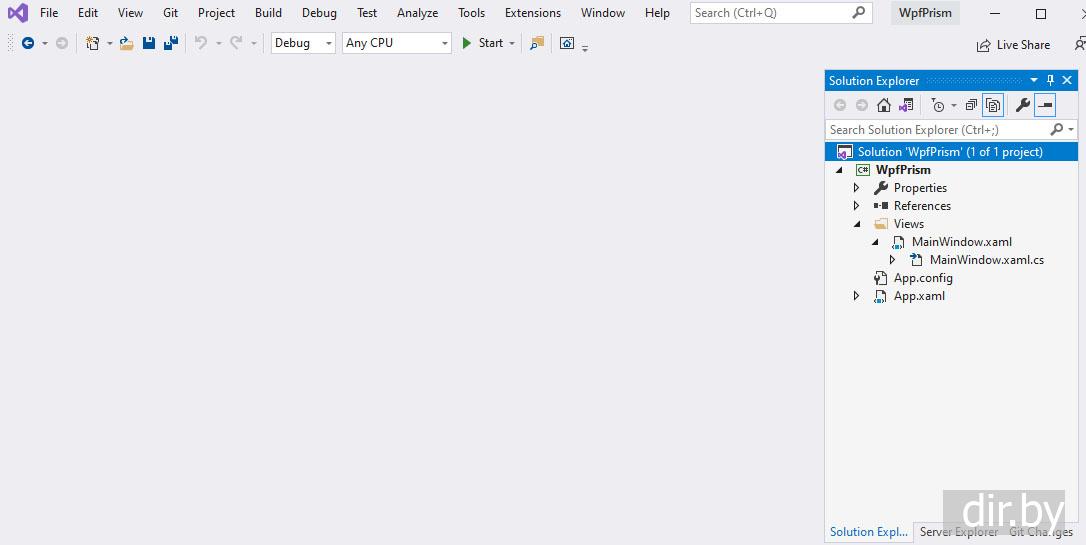This screenshot has height=545, width=1086.
Task: Click Solution Explorer's Home icon
Action: click(x=884, y=105)
